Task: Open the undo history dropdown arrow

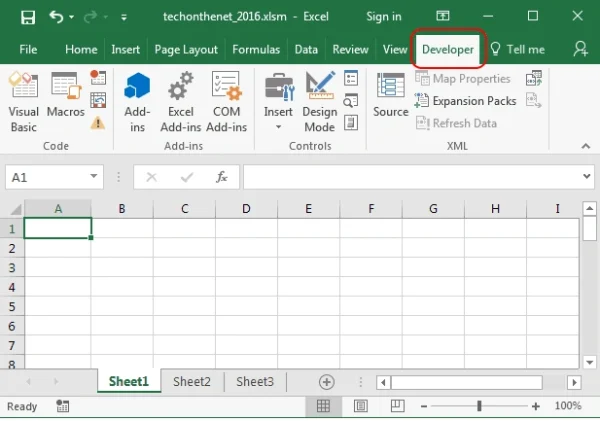Action: click(72, 17)
